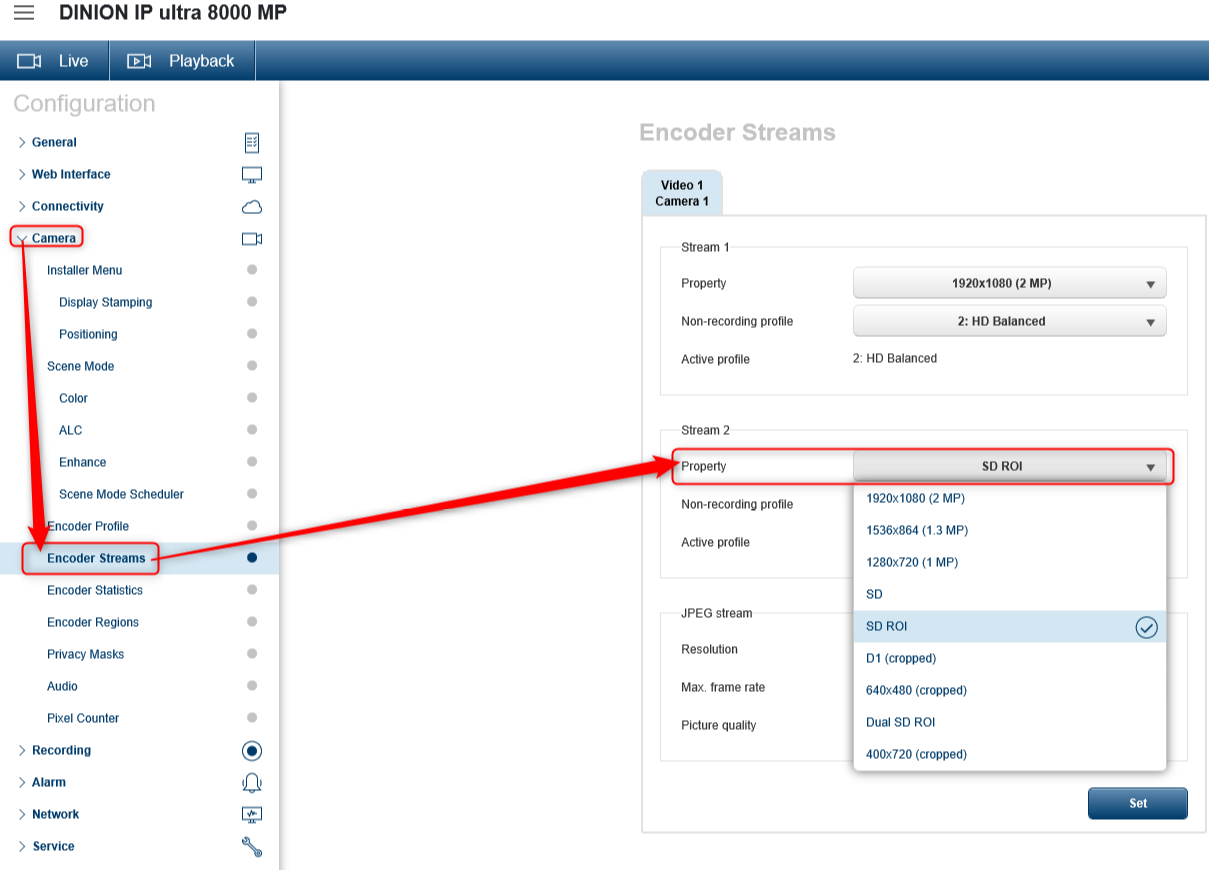Click the General checklist icon

pos(252,142)
